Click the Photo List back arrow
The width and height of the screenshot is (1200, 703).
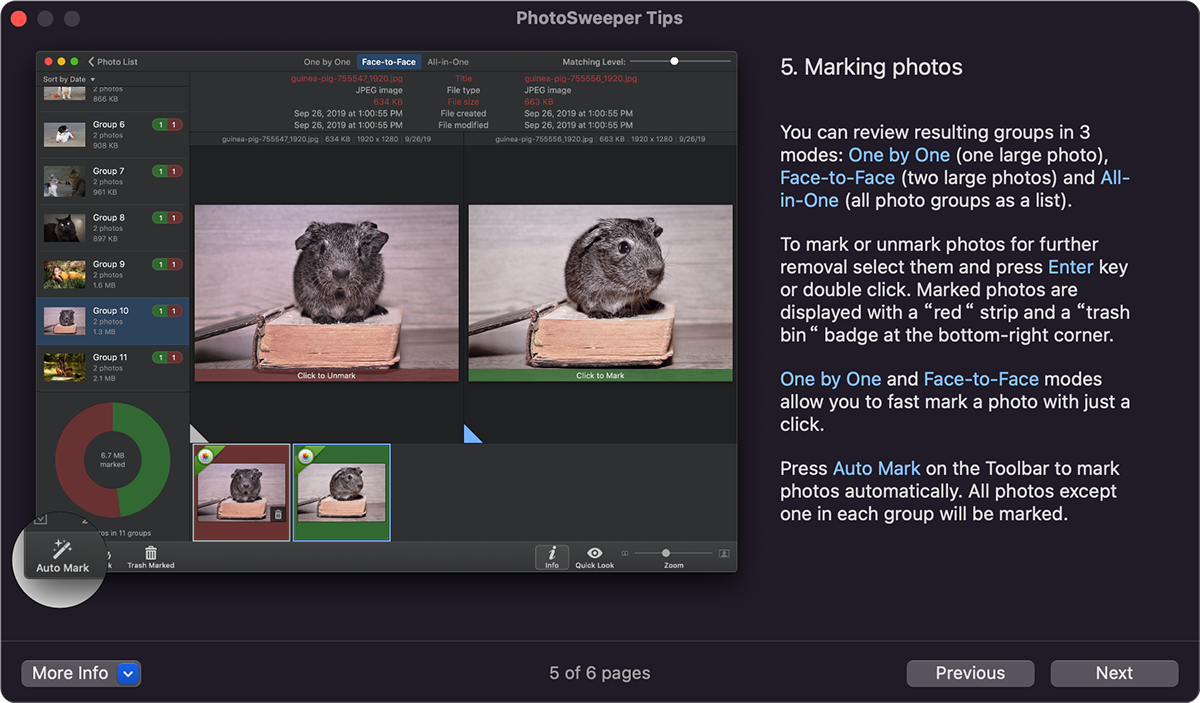[91, 62]
